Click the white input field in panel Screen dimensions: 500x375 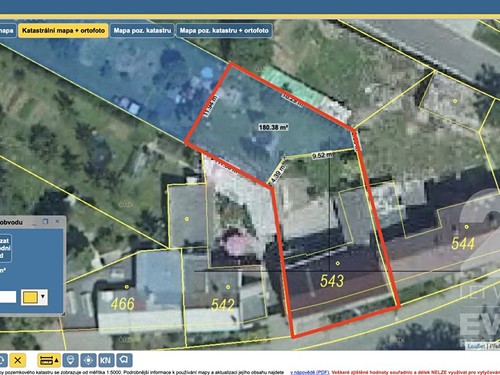coord(8,297)
